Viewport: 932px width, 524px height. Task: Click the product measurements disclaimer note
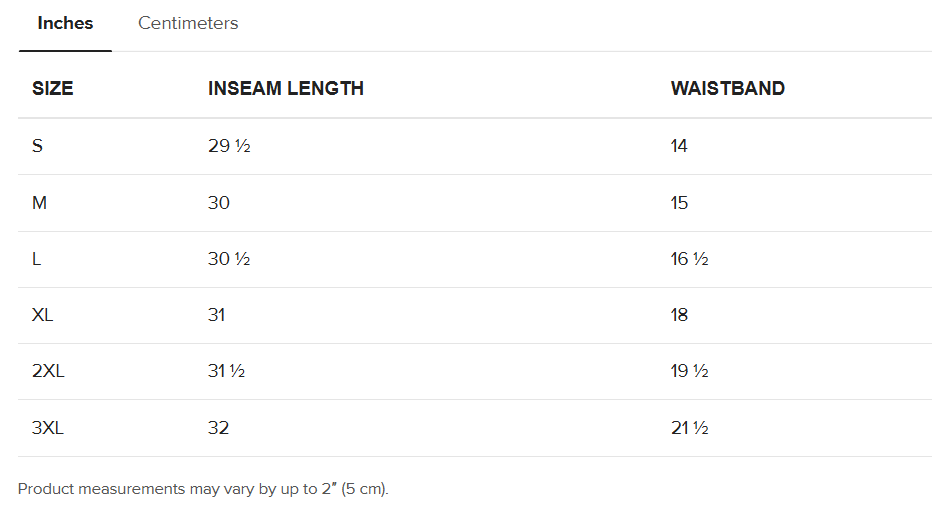pos(203,489)
